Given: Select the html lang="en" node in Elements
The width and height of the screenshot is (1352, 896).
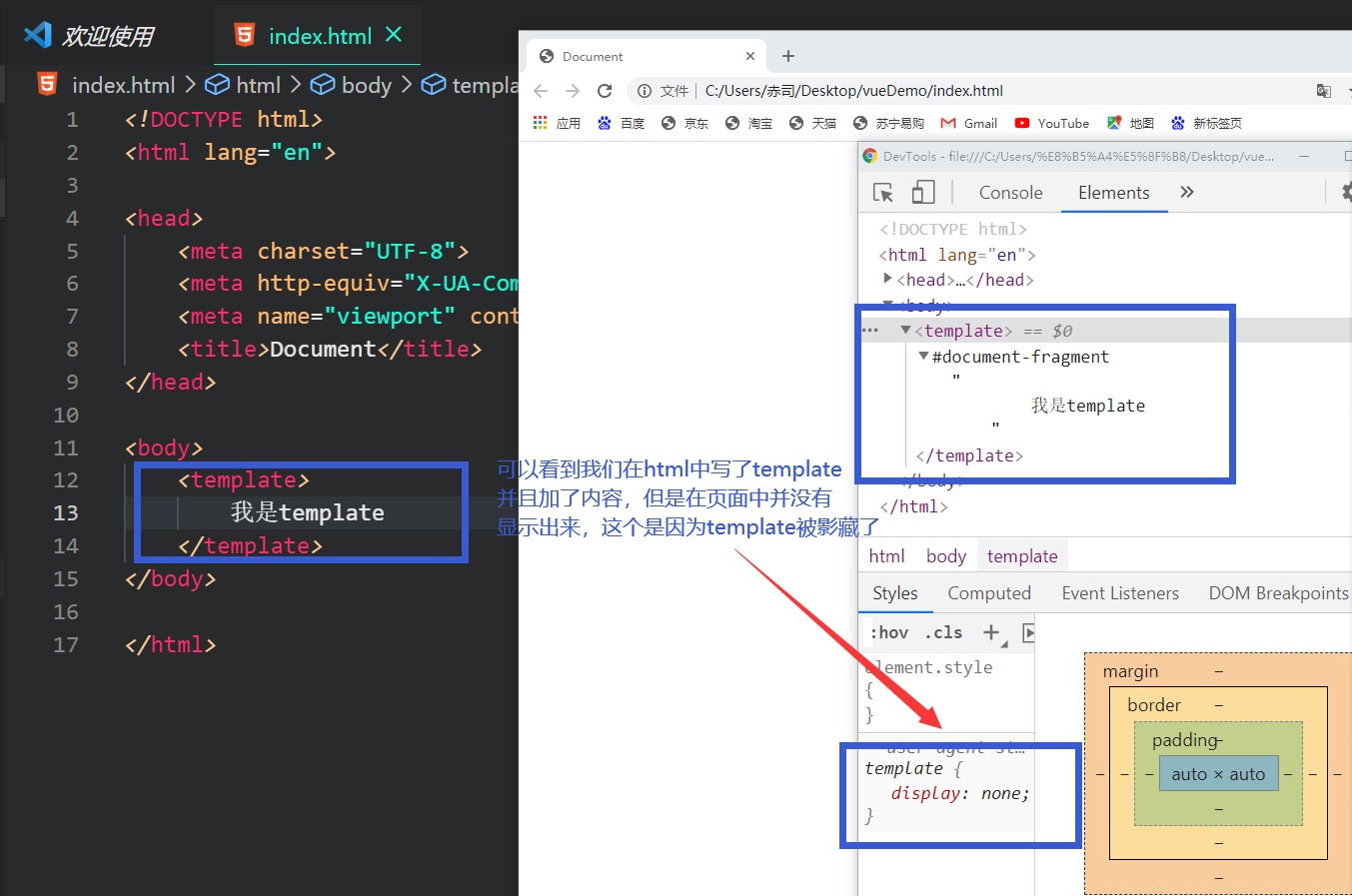Looking at the screenshot, I should (957, 255).
